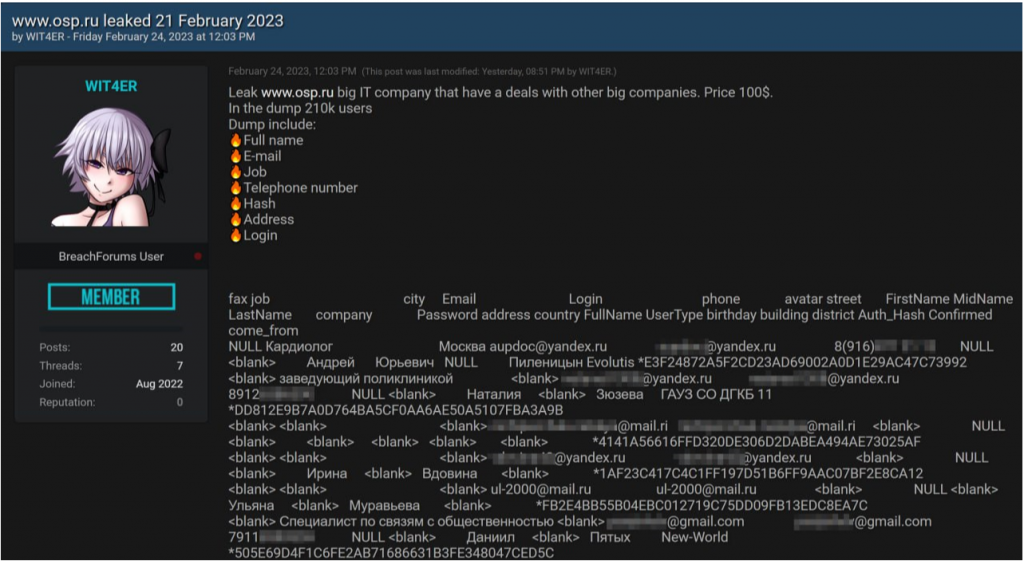Click the post timestamp February 24, 2023, 12:03 PM
This screenshot has width=1024, height=561.
tap(292, 71)
